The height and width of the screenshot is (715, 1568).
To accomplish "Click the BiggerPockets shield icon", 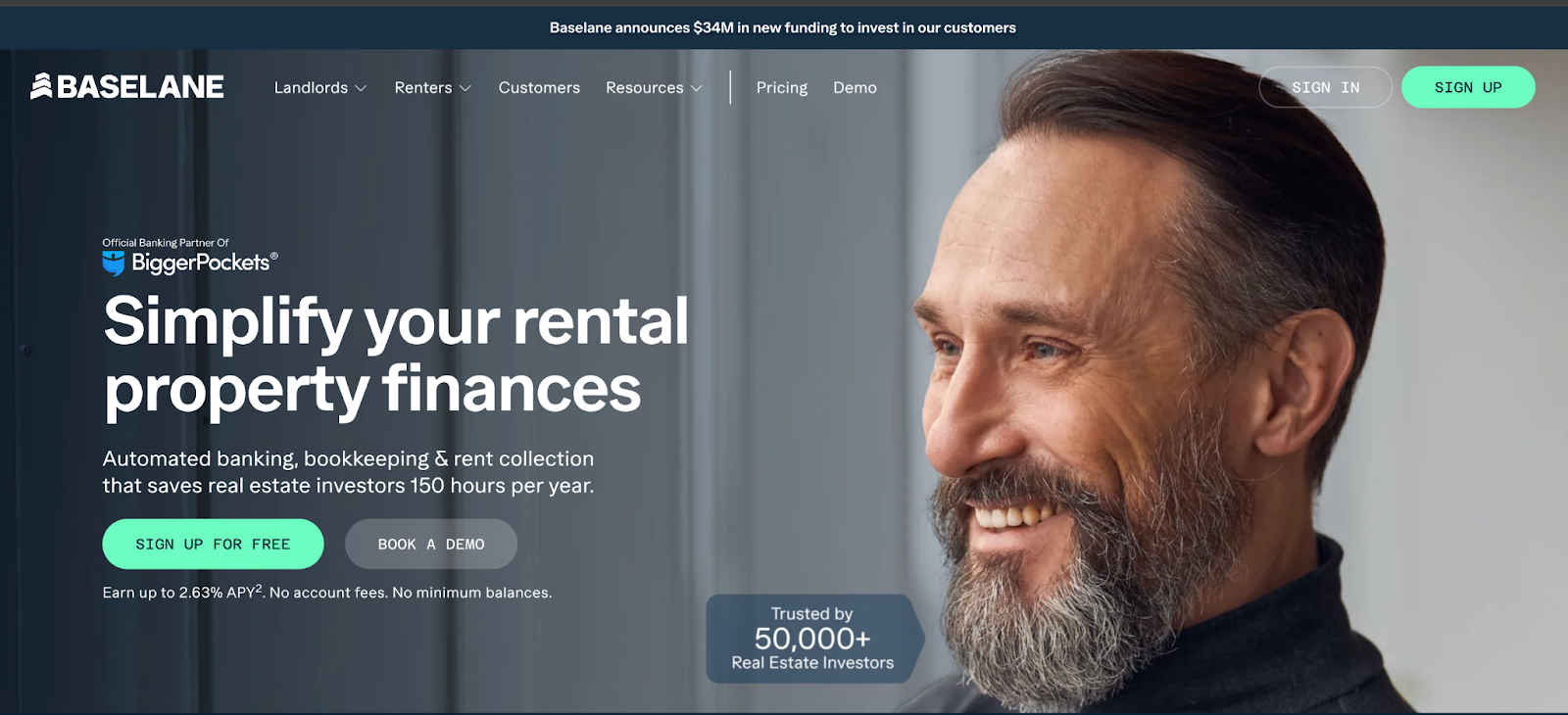I will pos(114,263).
